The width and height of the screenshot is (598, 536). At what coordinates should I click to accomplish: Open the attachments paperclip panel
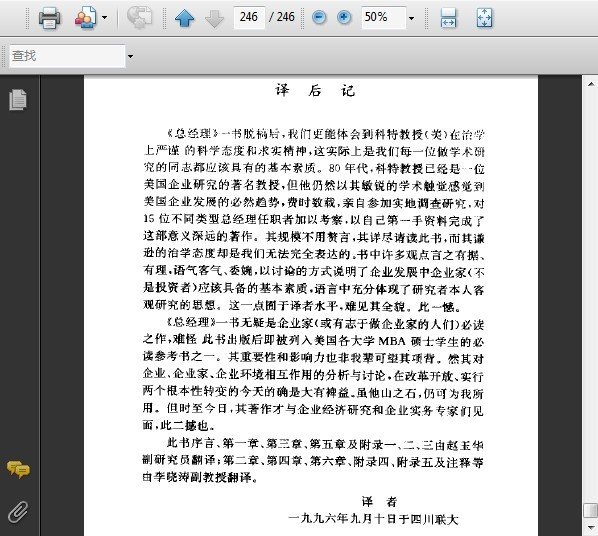point(18,511)
